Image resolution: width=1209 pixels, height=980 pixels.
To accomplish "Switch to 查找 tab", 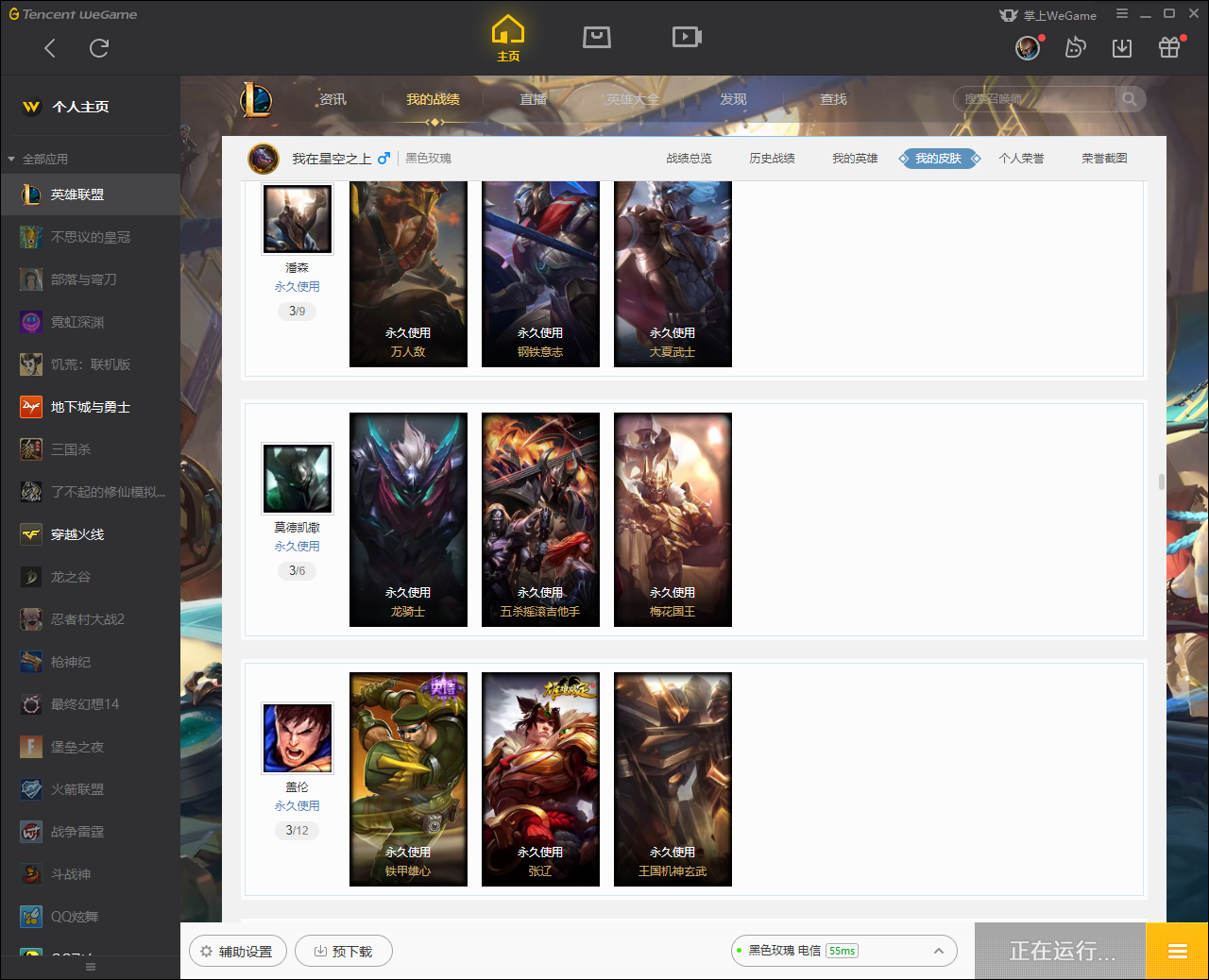I will click(x=833, y=99).
